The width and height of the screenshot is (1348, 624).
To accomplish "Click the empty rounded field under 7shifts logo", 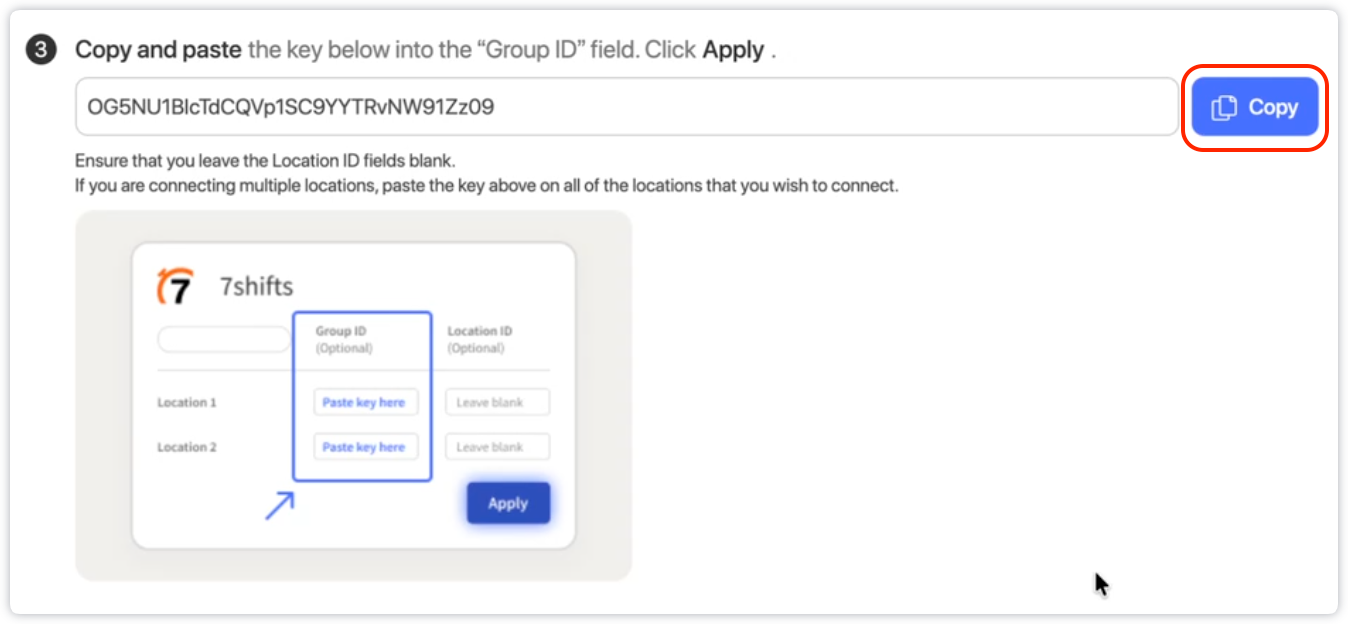I will coord(224,340).
